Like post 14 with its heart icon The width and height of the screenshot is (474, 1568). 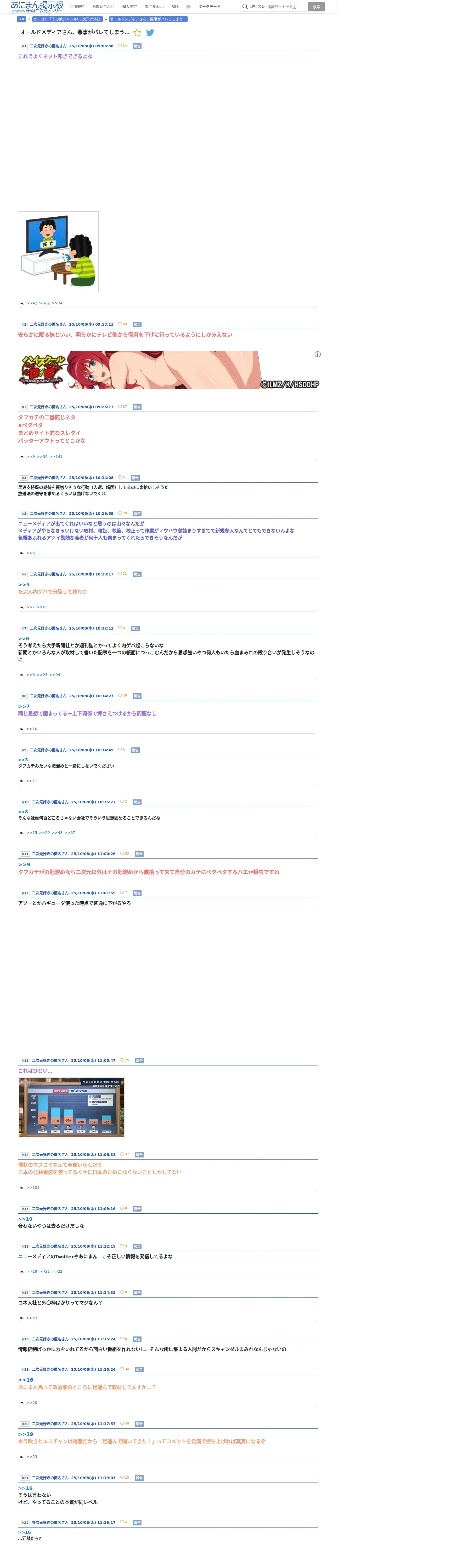(122, 1155)
